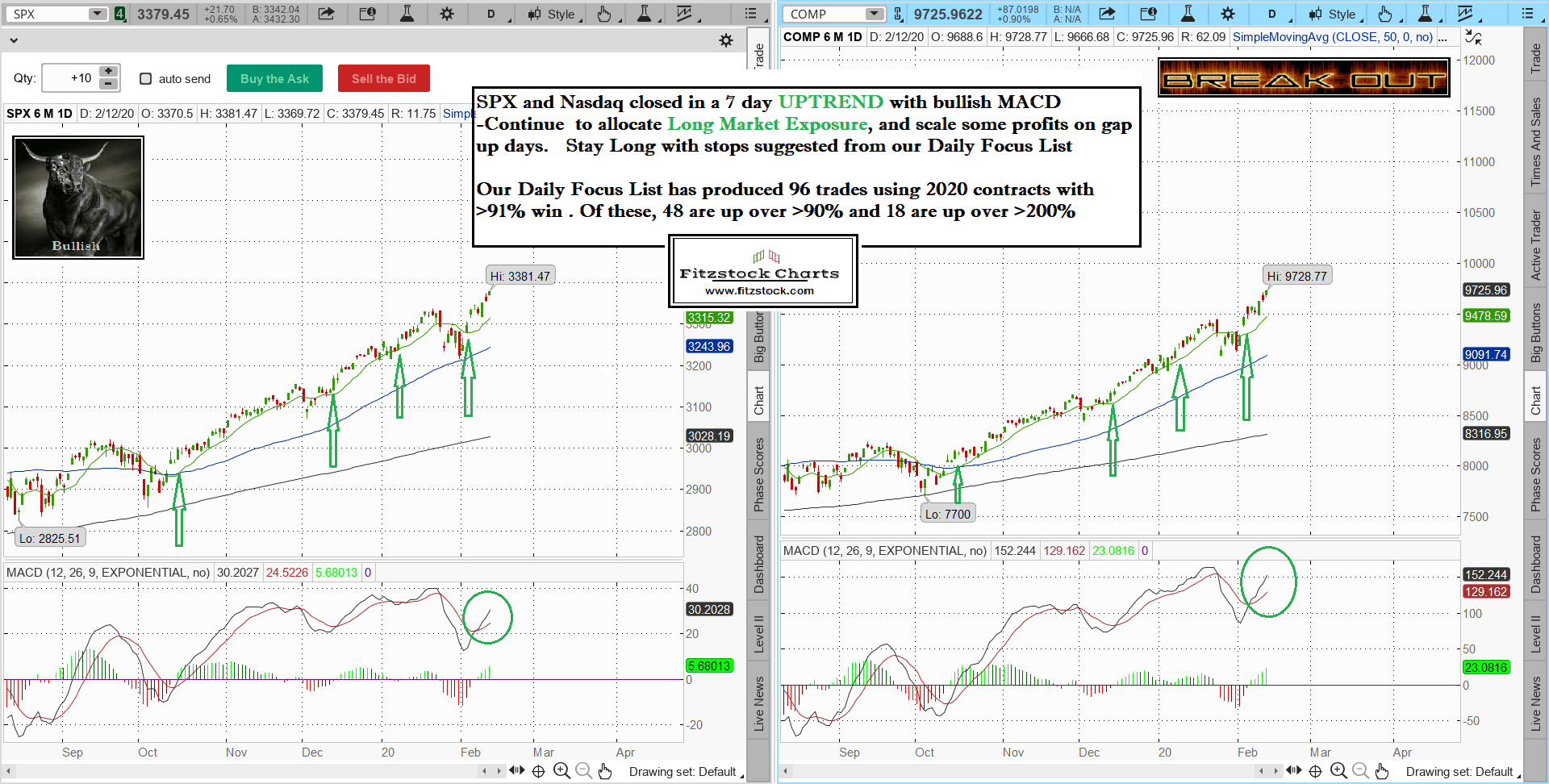1549x784 pixels.
Task: Decrease the Qty using the minus stepper
Action: pos(108,84)
